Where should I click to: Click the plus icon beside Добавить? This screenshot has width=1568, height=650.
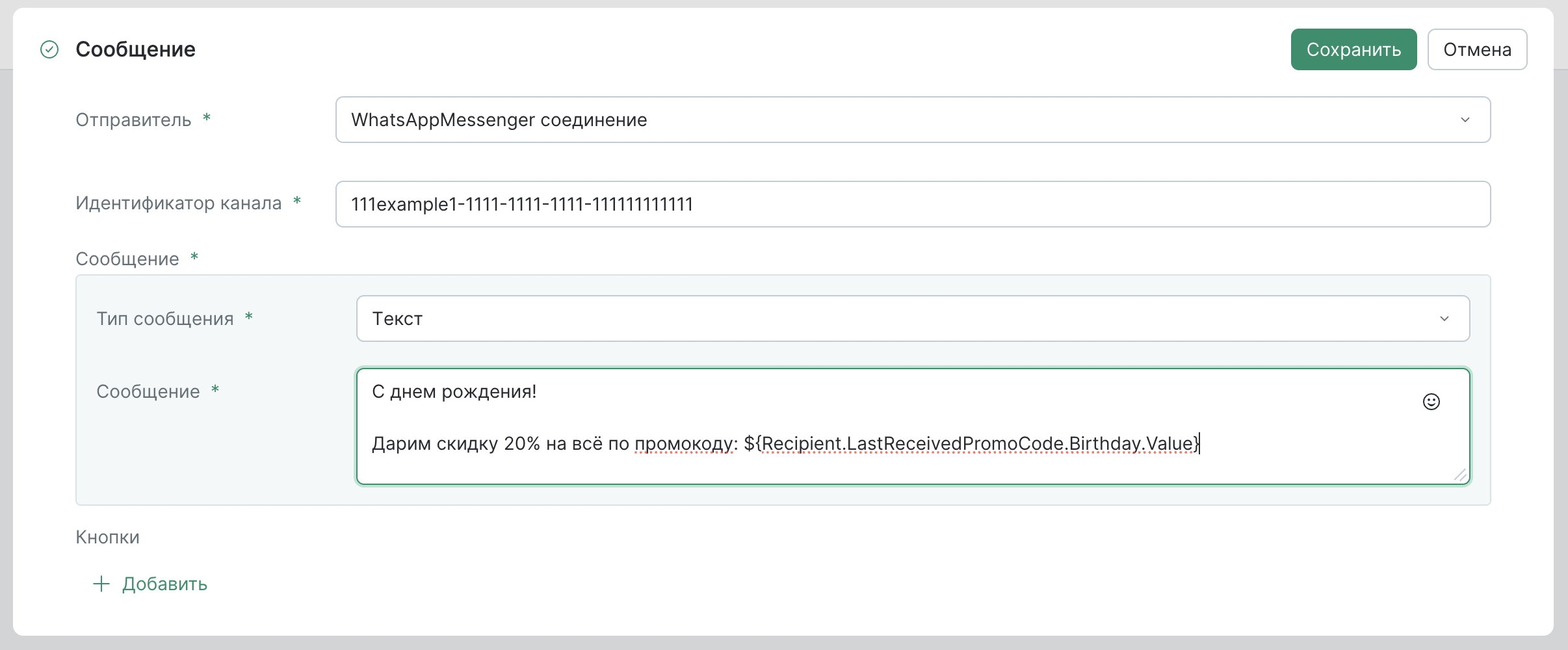101,584
